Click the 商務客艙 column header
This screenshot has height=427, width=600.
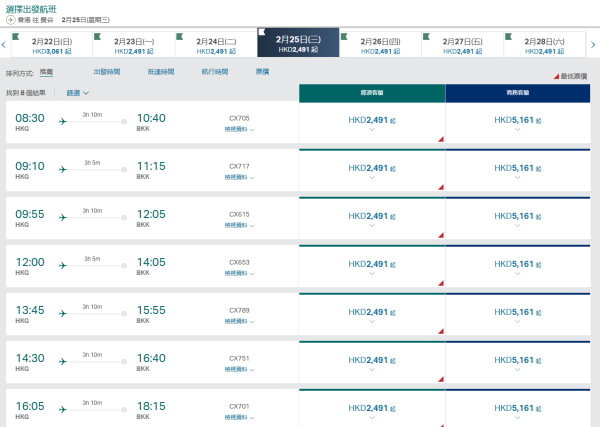[517, 92]
